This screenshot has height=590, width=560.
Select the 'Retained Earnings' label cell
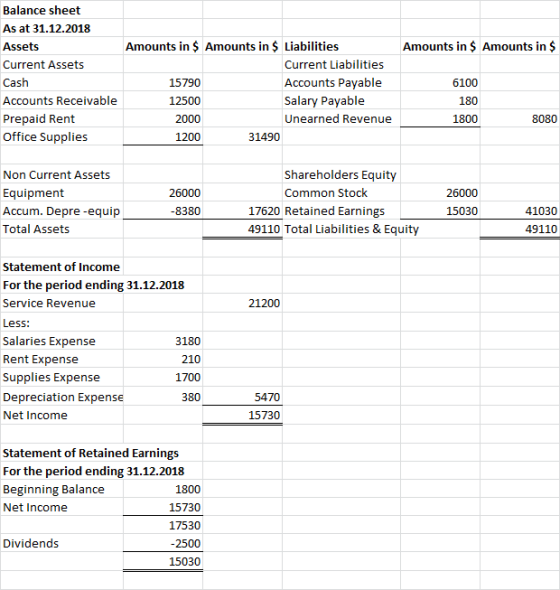[334, 211]
